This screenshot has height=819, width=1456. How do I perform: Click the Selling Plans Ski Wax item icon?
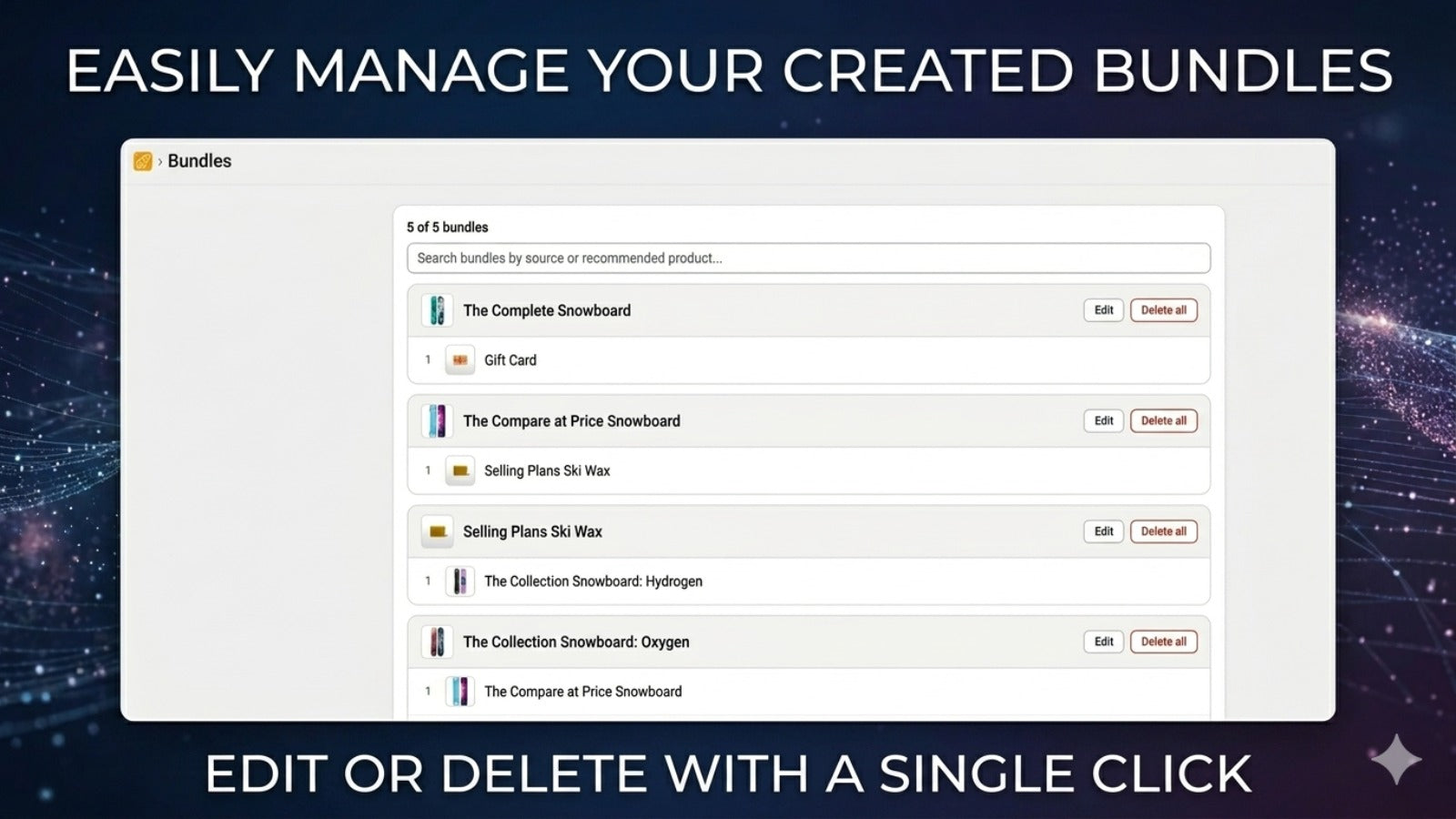click(460, 470)
